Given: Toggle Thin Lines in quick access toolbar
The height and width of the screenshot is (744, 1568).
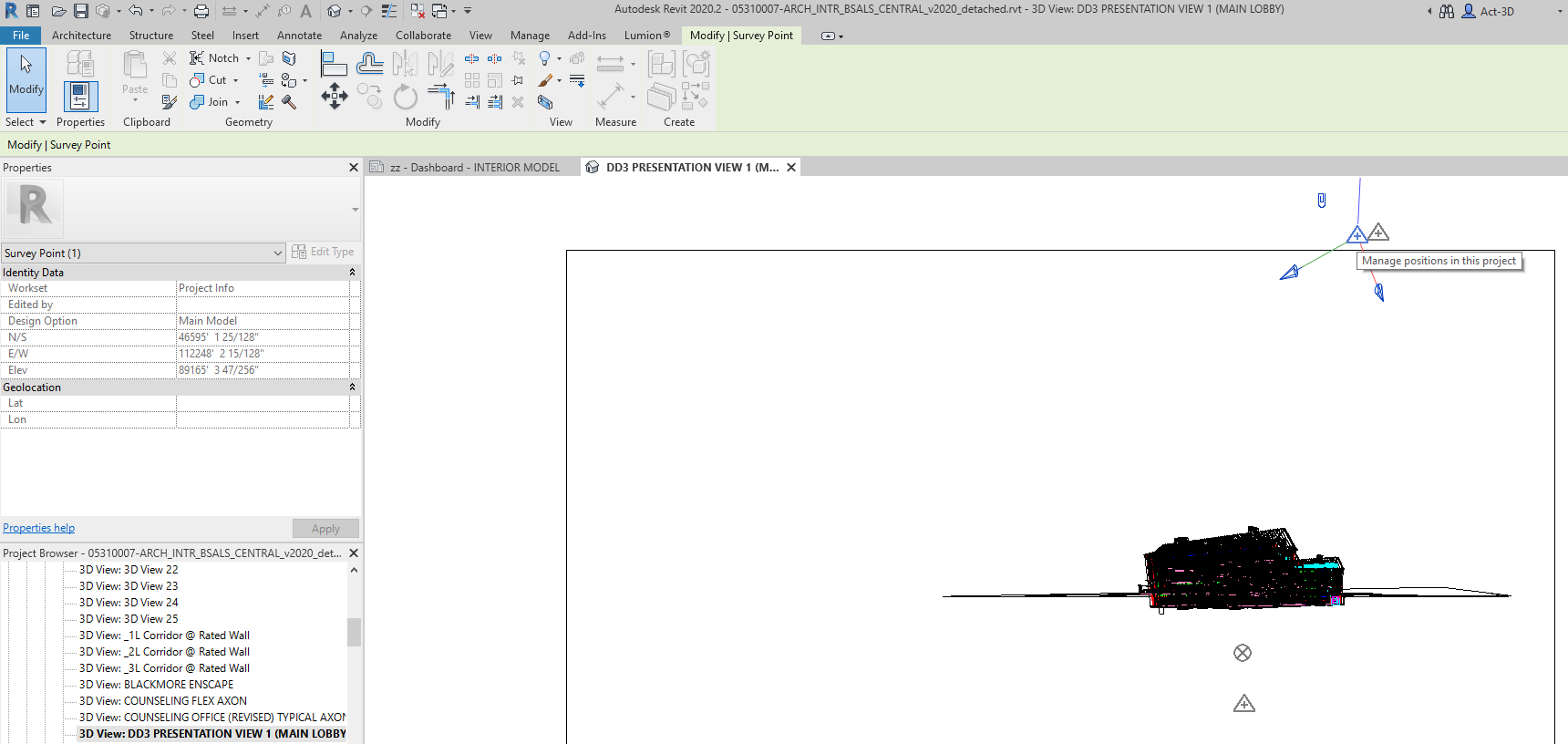Looking at the screenshot, I should tap(389, 11).
